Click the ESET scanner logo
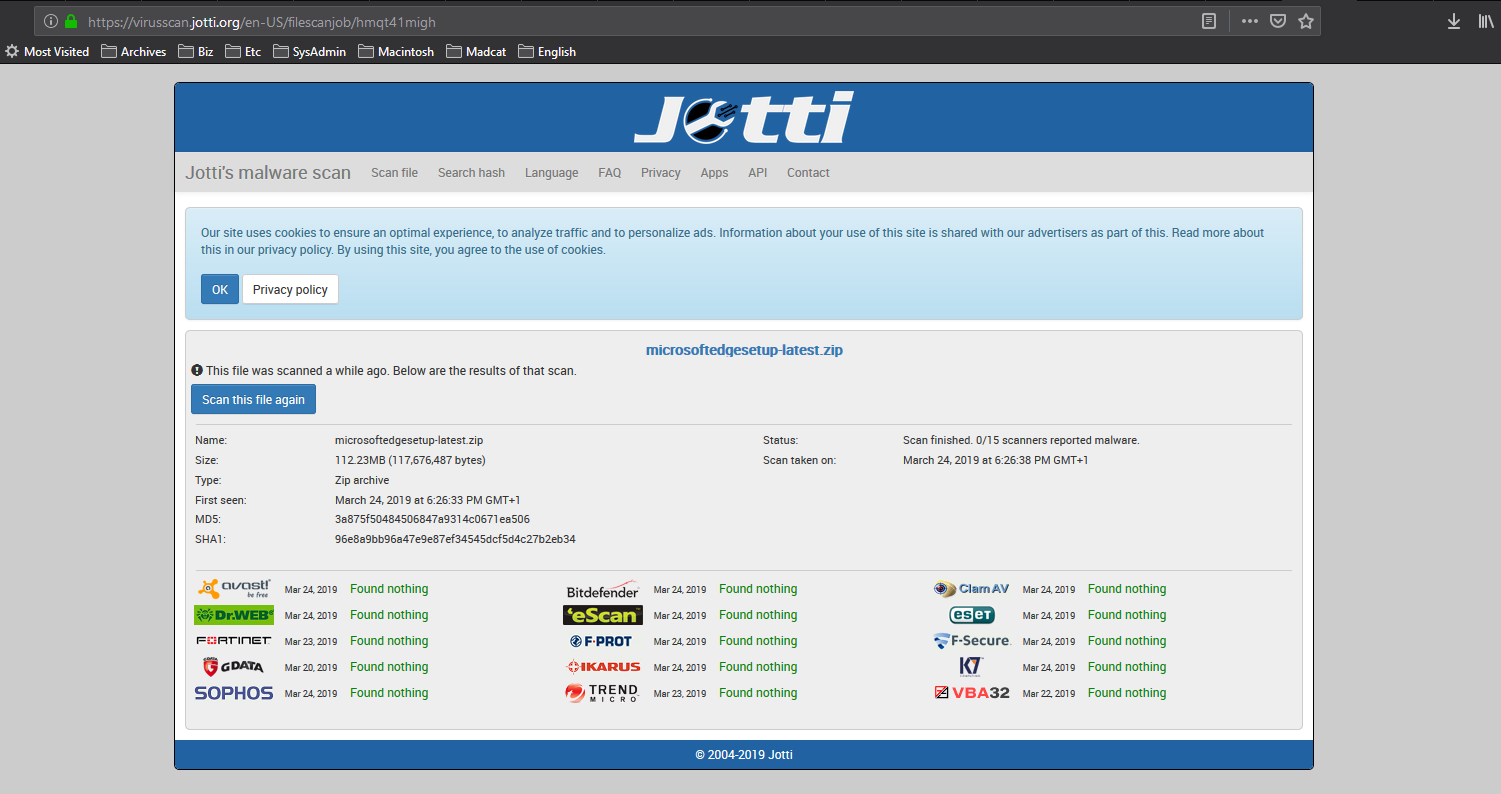Viewport: 1501px width, 794px height. click(972, 615)
